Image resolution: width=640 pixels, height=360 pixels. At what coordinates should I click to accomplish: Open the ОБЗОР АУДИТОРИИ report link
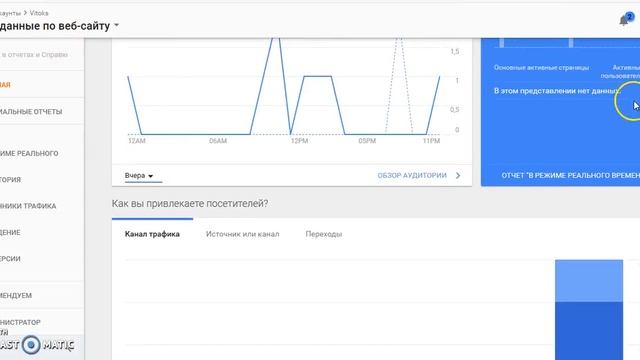[412, 176]
